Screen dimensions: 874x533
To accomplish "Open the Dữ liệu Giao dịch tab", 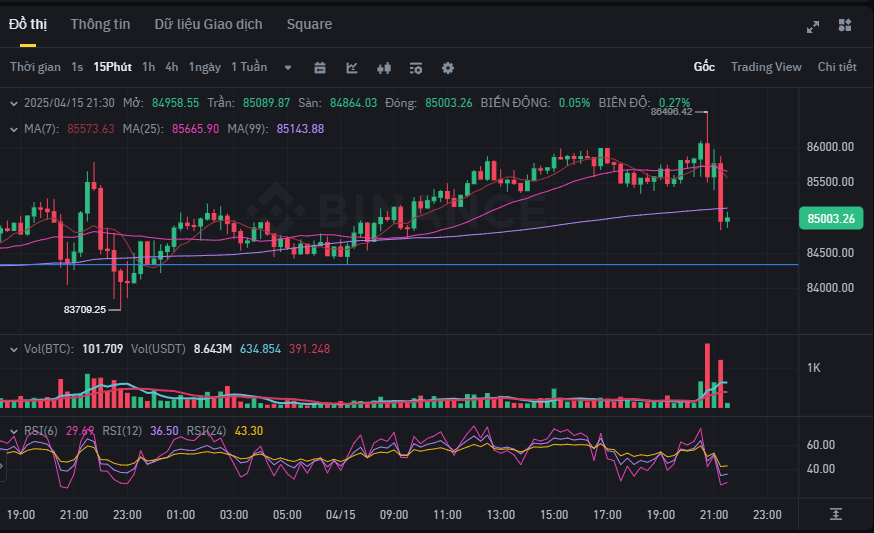I will tap(208, 24).
